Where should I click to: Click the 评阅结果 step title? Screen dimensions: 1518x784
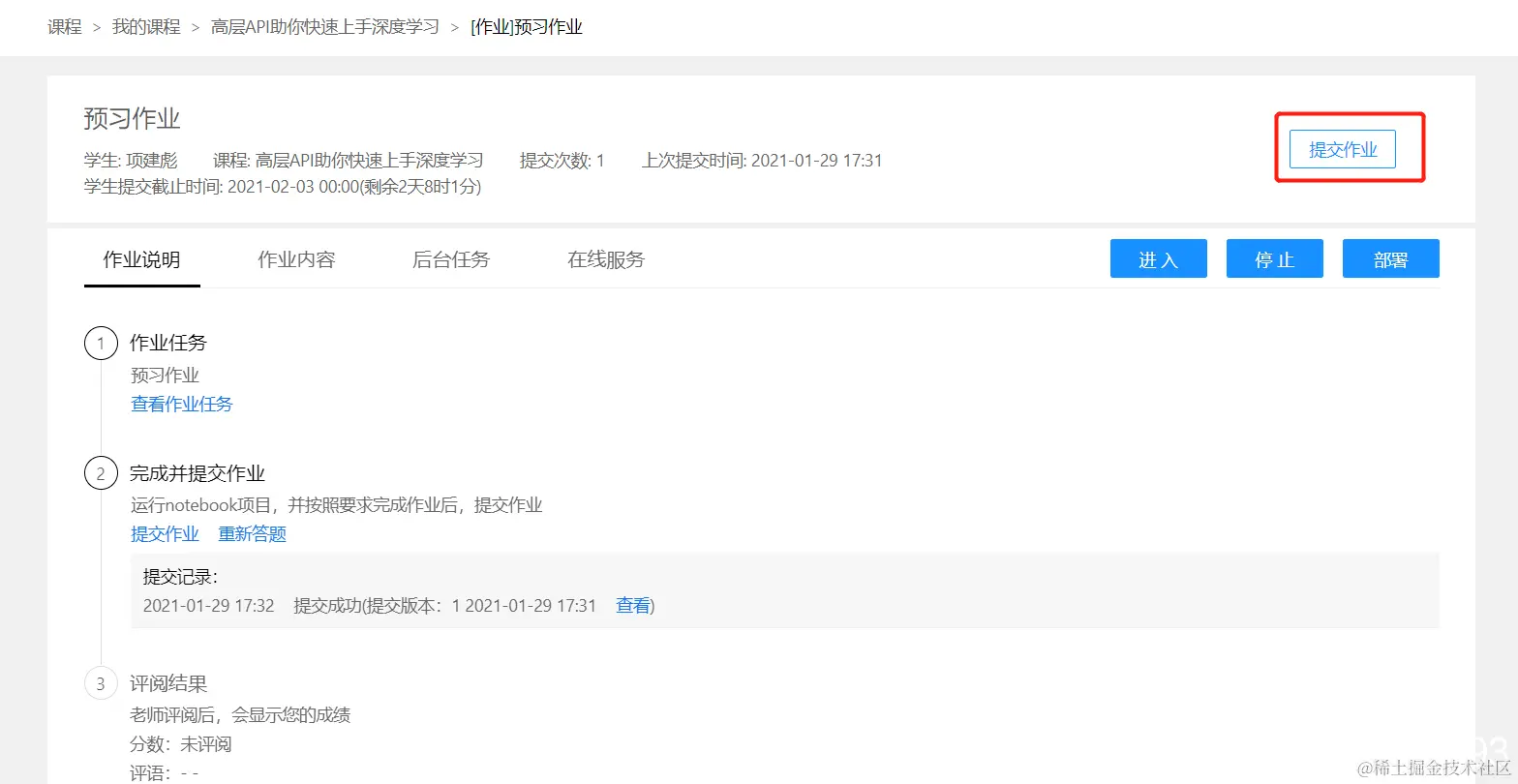pyautogui.click(x=168, y=684)
